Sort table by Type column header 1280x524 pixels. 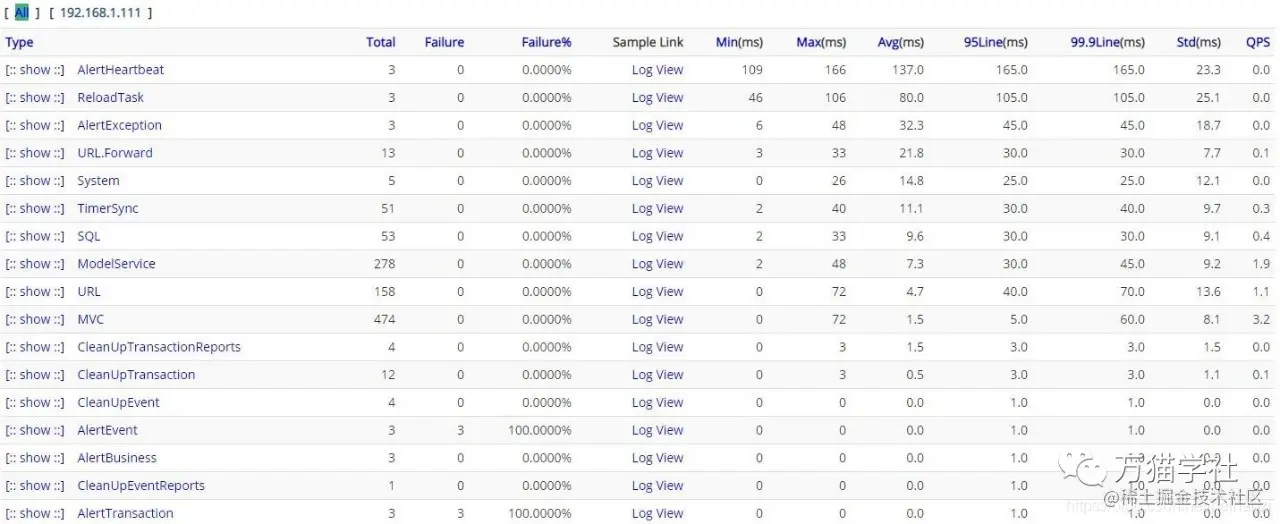point(19,42)
